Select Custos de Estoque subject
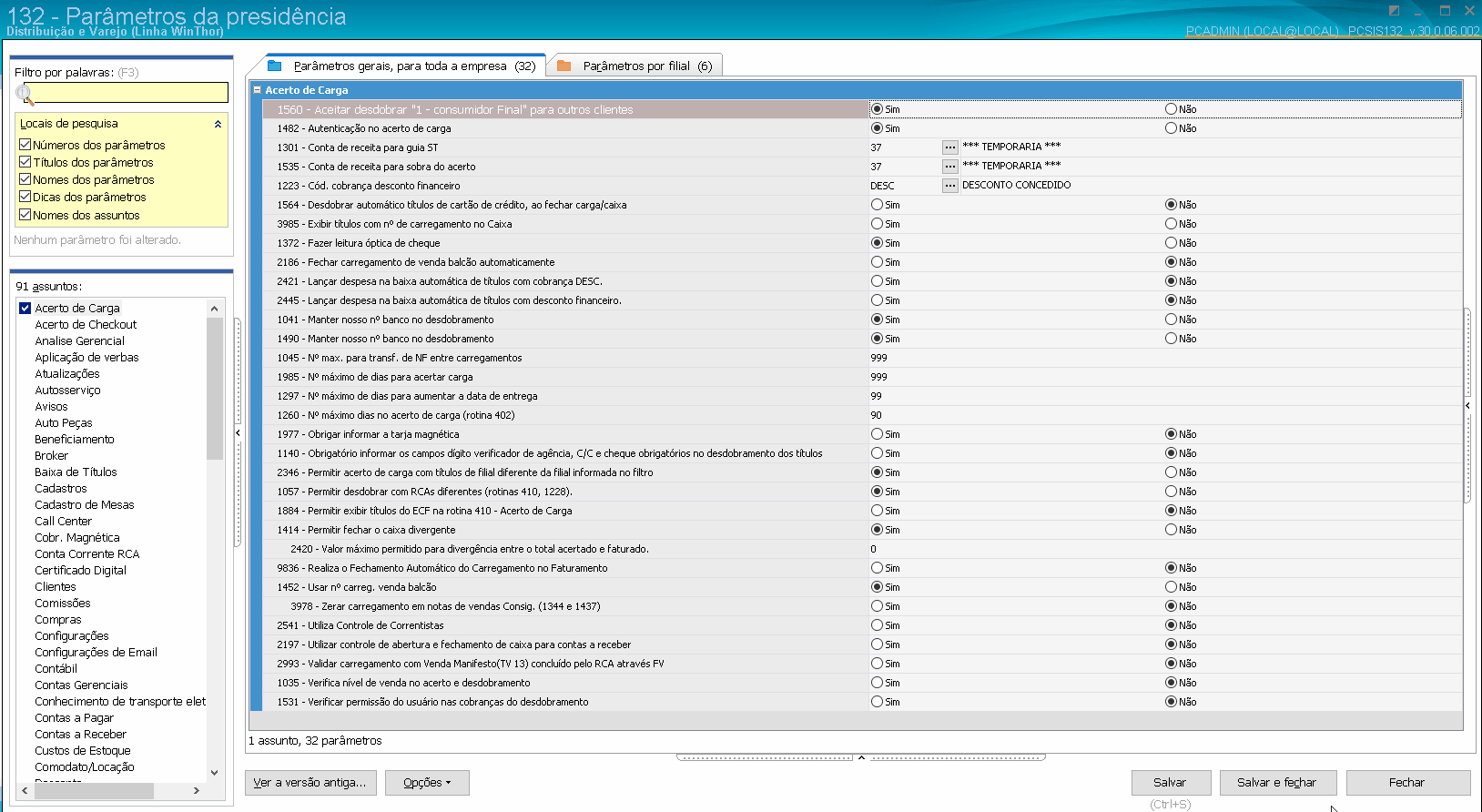1482x812 pixels. click(82, 750)
